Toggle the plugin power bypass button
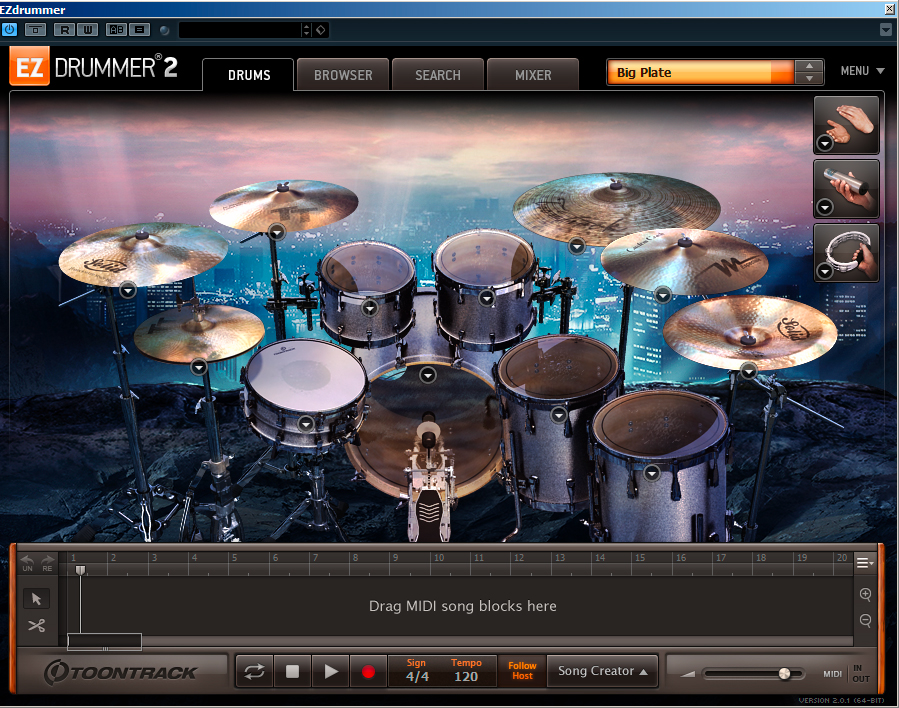Image resolution: width=899 pixels, height=708 pixels. coord(10,29)
